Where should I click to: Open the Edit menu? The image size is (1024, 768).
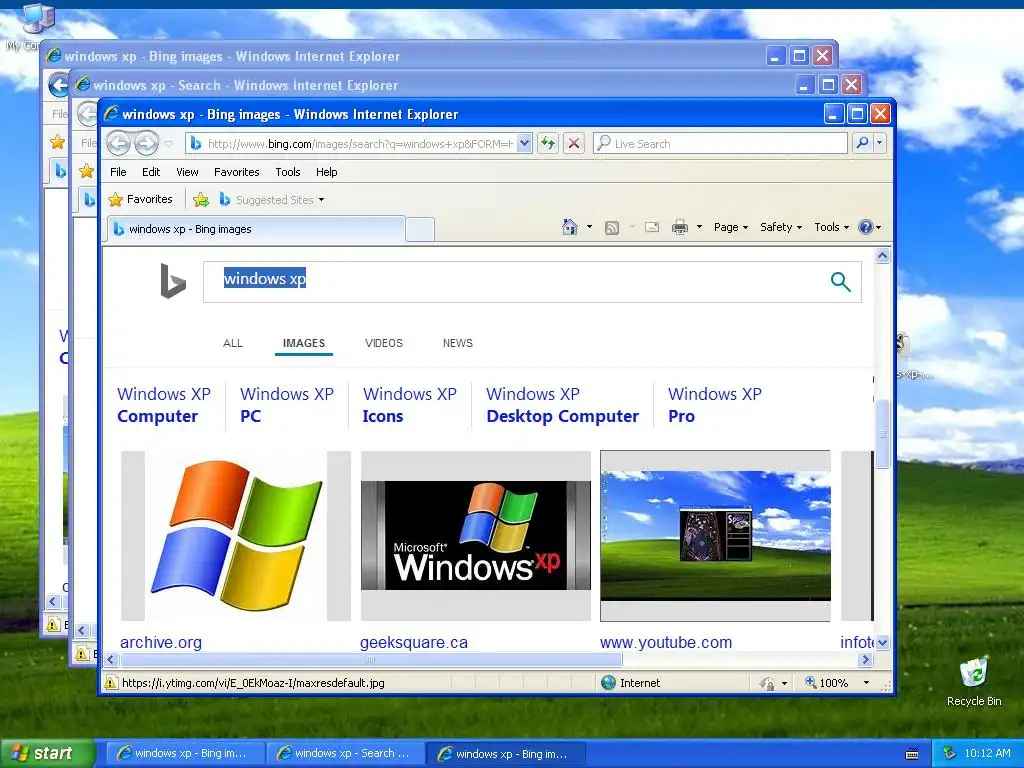coord(151,172)
